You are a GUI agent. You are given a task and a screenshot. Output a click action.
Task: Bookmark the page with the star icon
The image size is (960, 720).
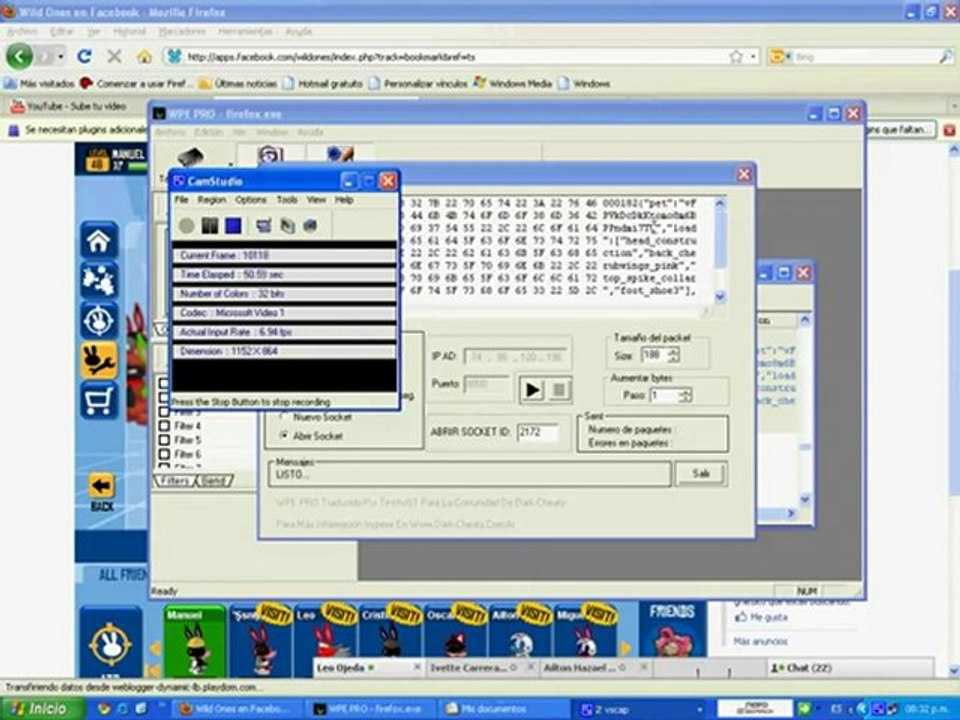[x=735, y=56]
